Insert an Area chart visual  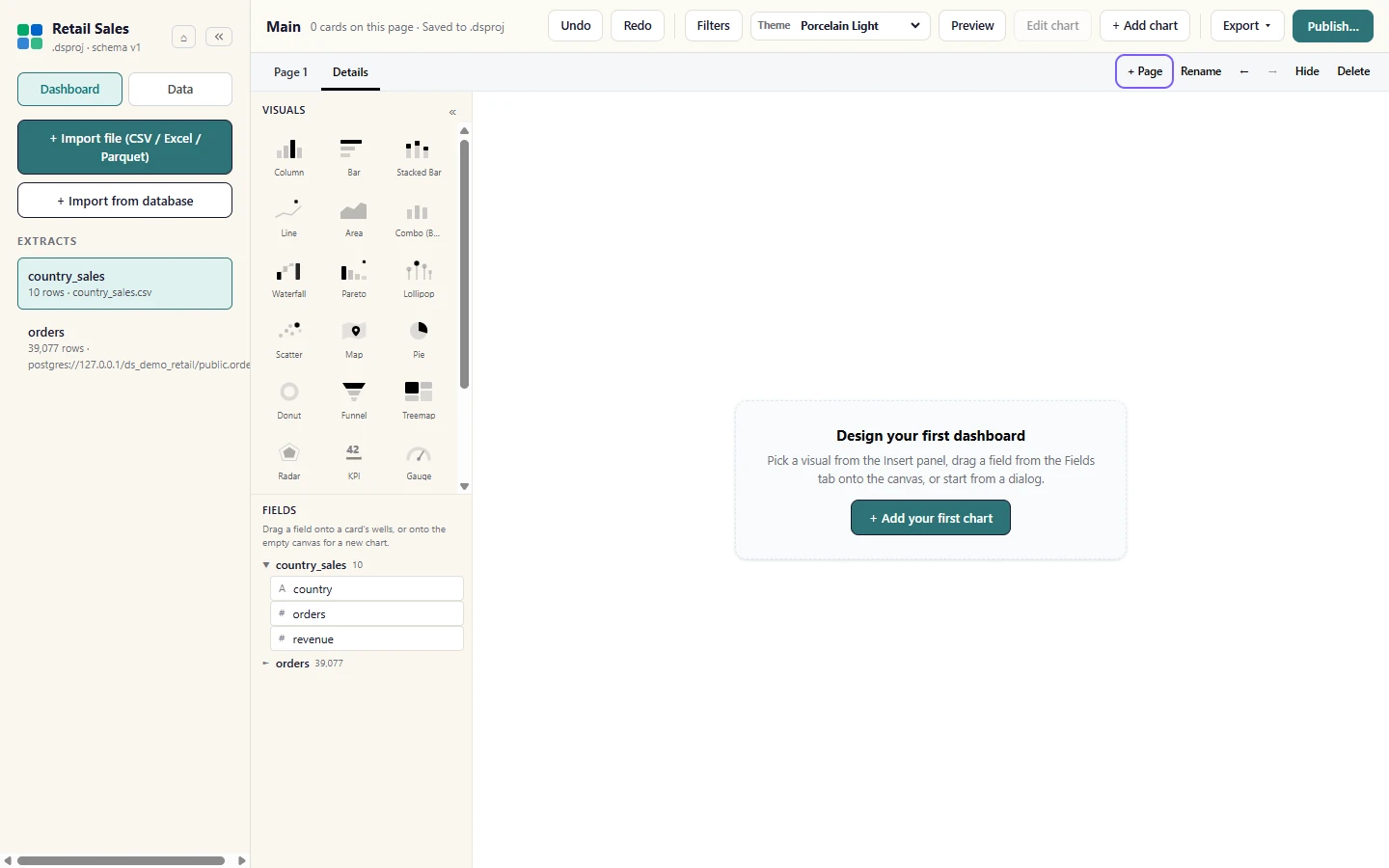[354, 218]
